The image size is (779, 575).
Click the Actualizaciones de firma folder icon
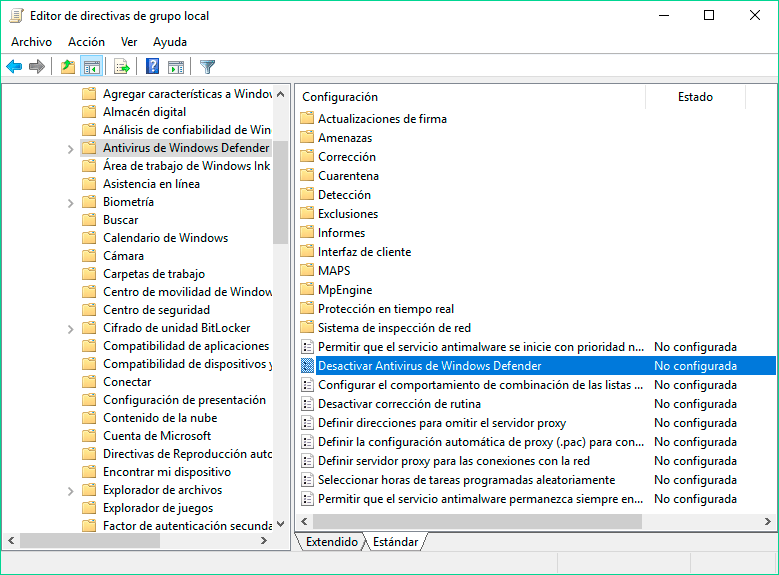[x=308, y=118]
